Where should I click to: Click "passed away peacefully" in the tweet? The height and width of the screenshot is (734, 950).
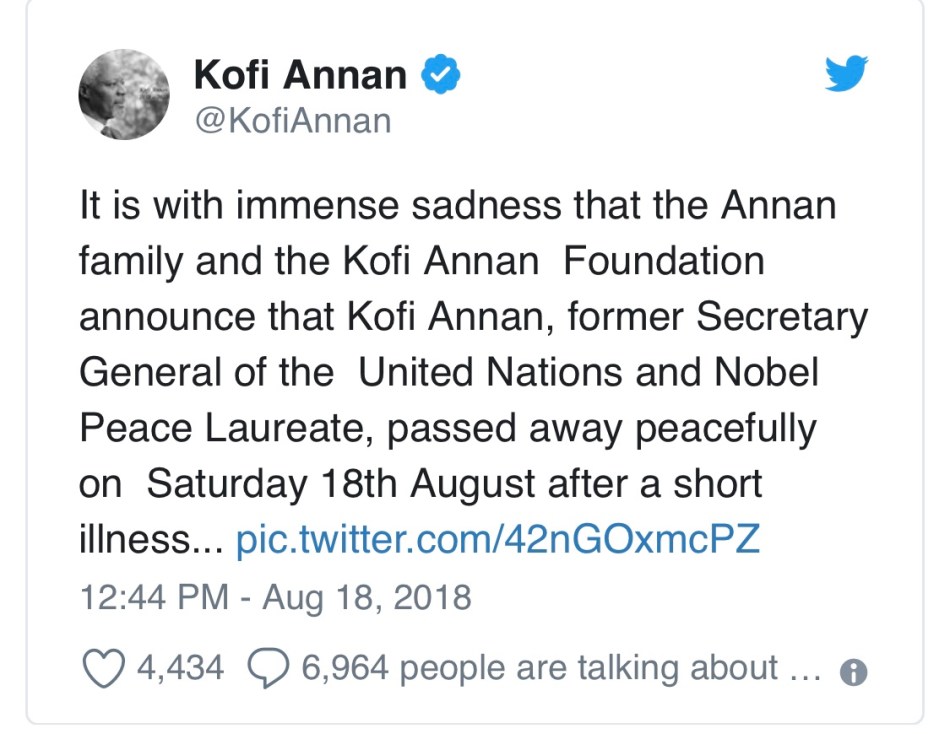tap(600, 429)
